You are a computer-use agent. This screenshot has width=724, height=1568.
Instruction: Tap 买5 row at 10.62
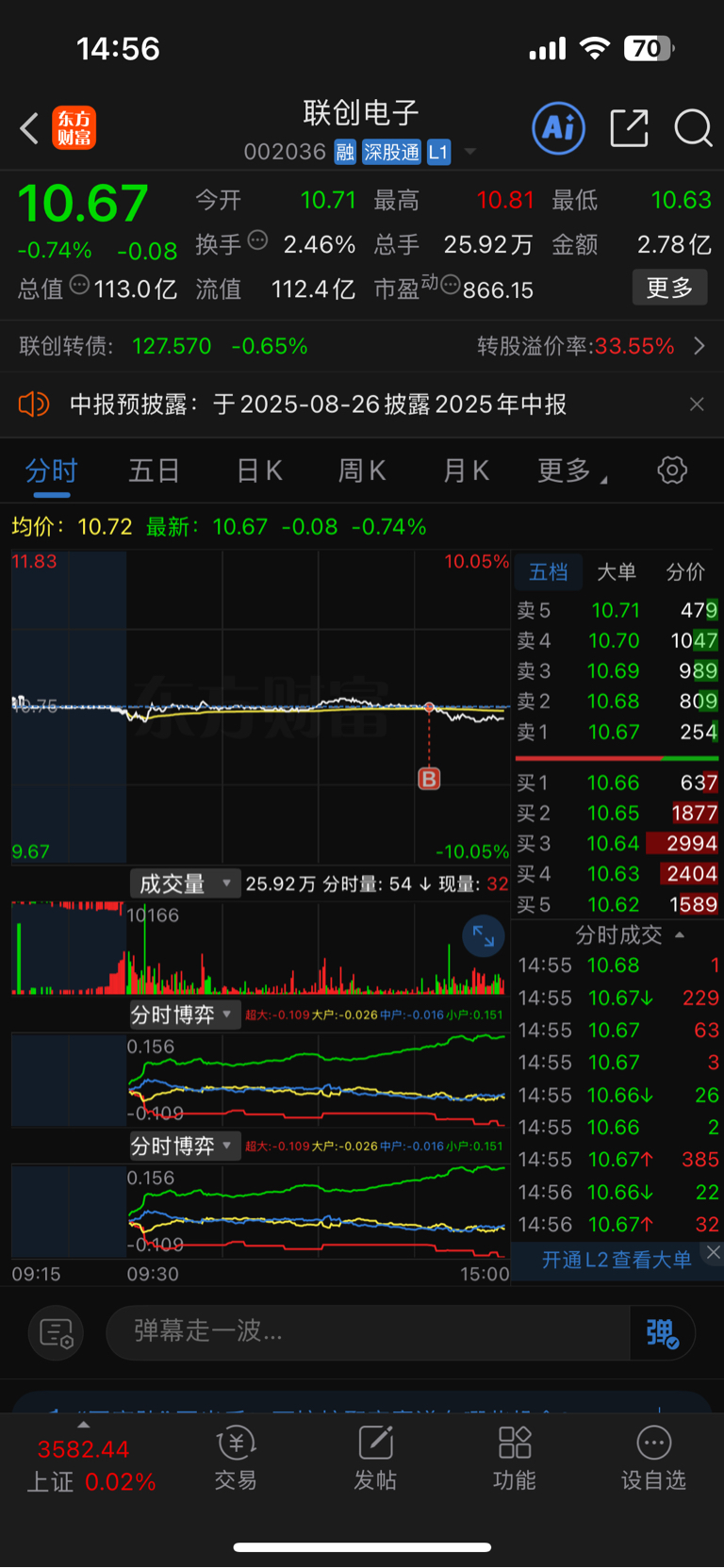point(617,904)
